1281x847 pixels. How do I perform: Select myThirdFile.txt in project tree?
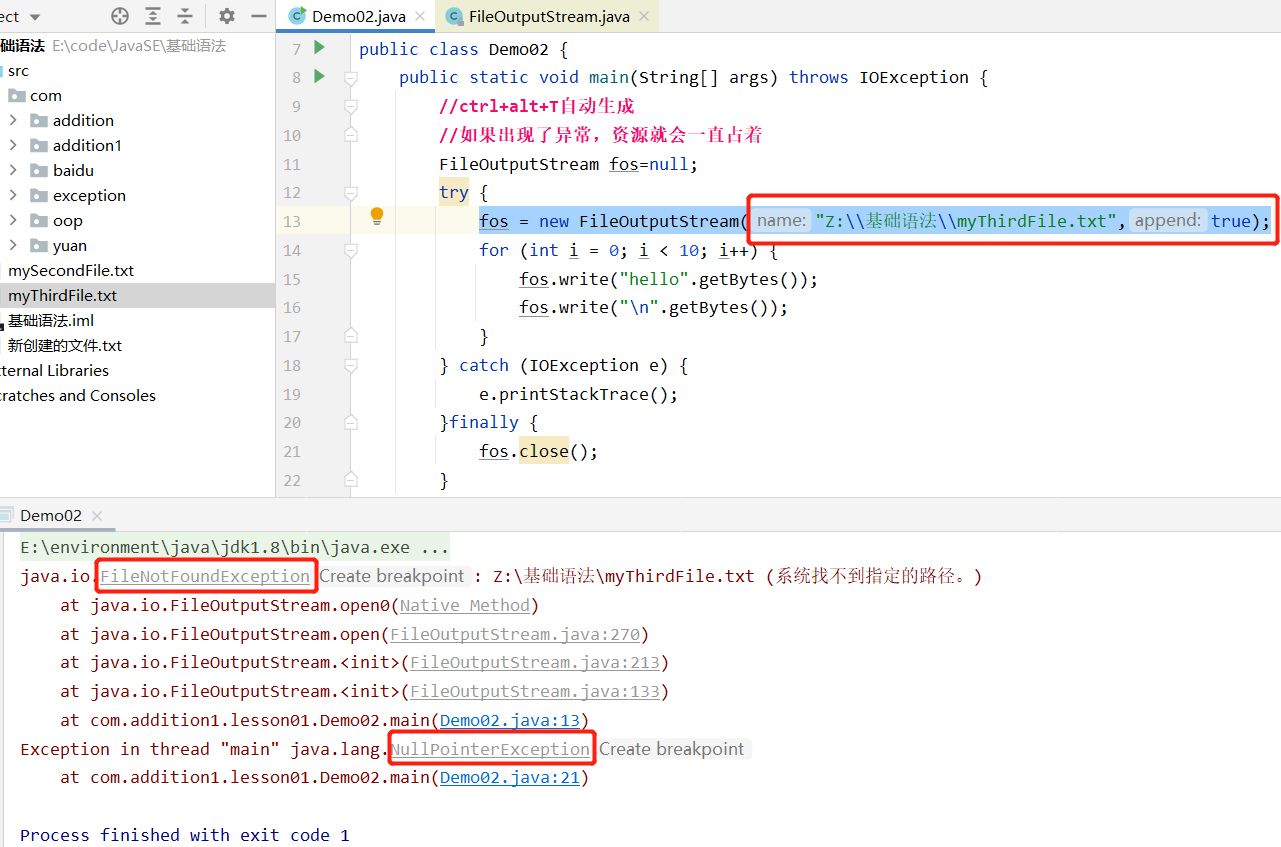63,296
